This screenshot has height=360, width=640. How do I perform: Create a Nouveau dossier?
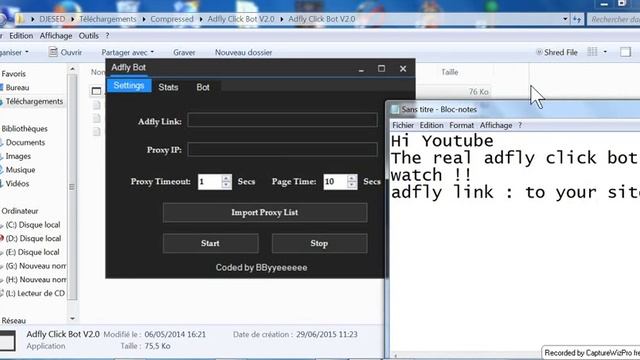pyautogui.click(x=243, y=52)
